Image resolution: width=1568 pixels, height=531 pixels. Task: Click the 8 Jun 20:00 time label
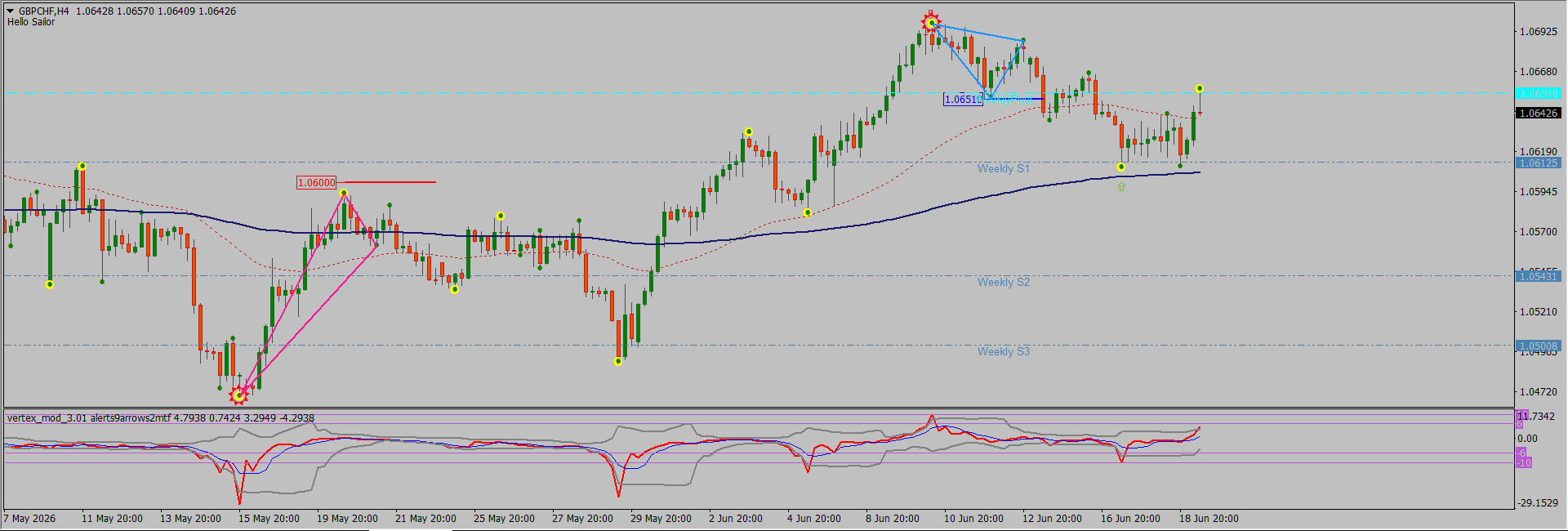(893, 519)
